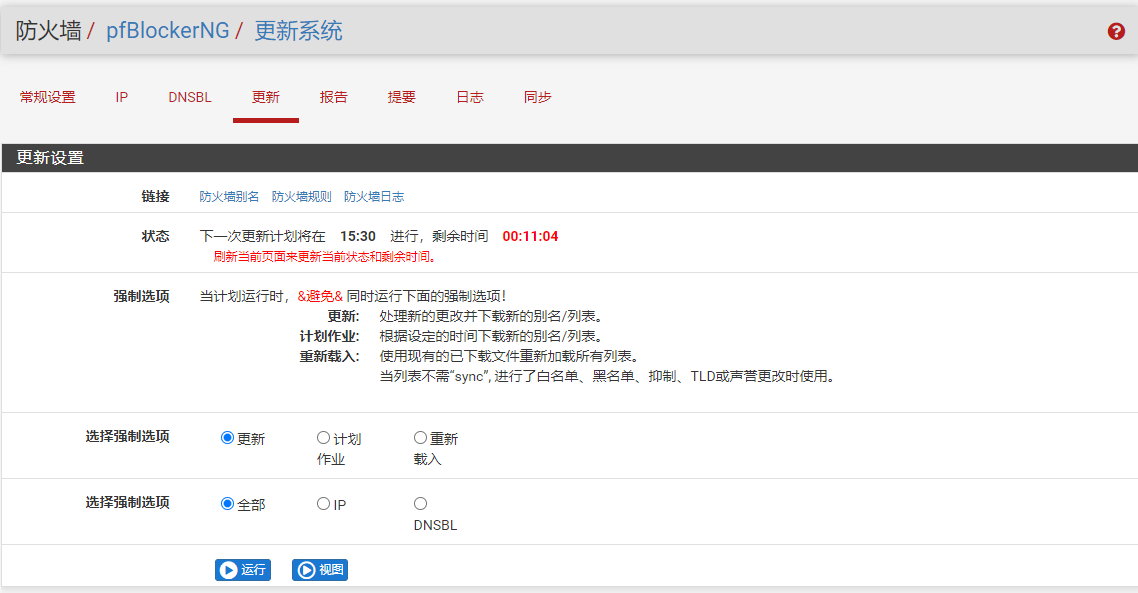This screenshot has width=1138, height=593.
Task: Select the 全部 radio button
Action: click(227, 504)
